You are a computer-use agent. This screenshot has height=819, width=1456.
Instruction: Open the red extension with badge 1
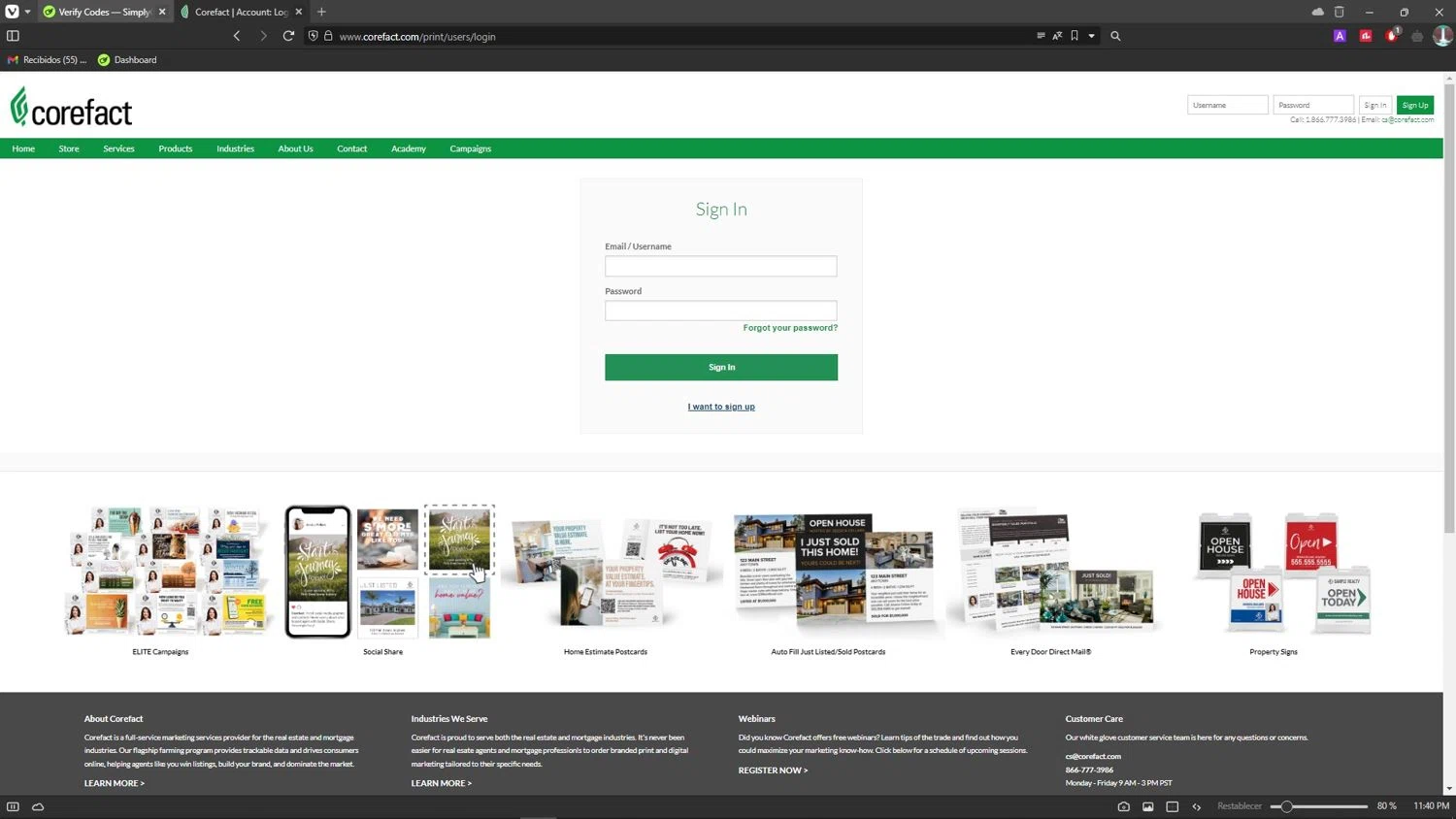[1392, 36]
